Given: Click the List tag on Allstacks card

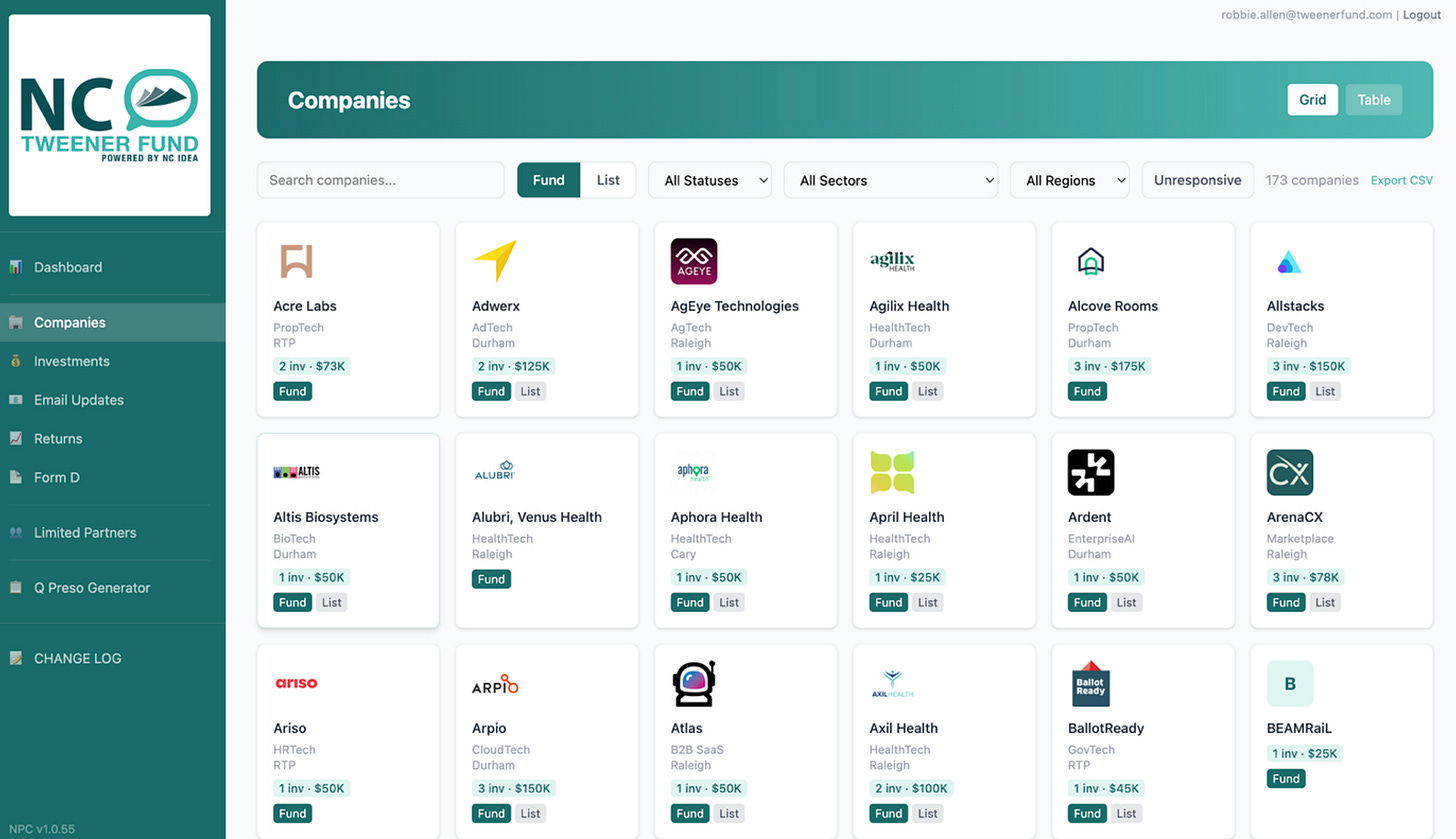Looking at the screenshot, I should pos(1325,391).
